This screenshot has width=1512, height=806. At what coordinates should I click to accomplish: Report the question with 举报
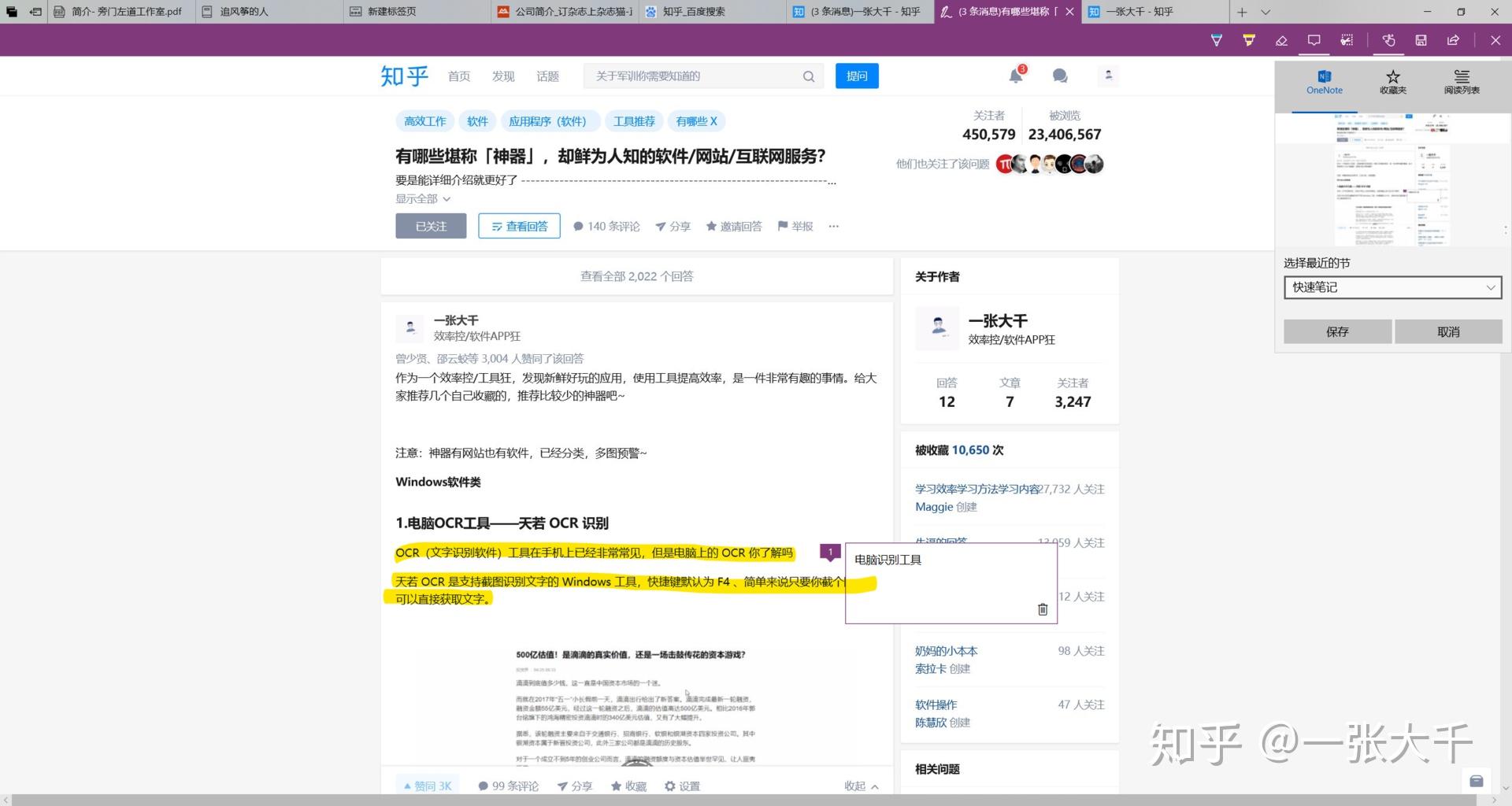795,227
